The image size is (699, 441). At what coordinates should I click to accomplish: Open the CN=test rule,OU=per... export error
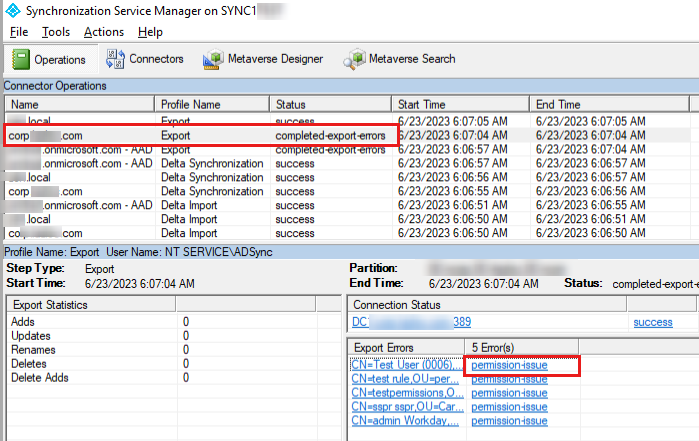(x=405, y=379)
